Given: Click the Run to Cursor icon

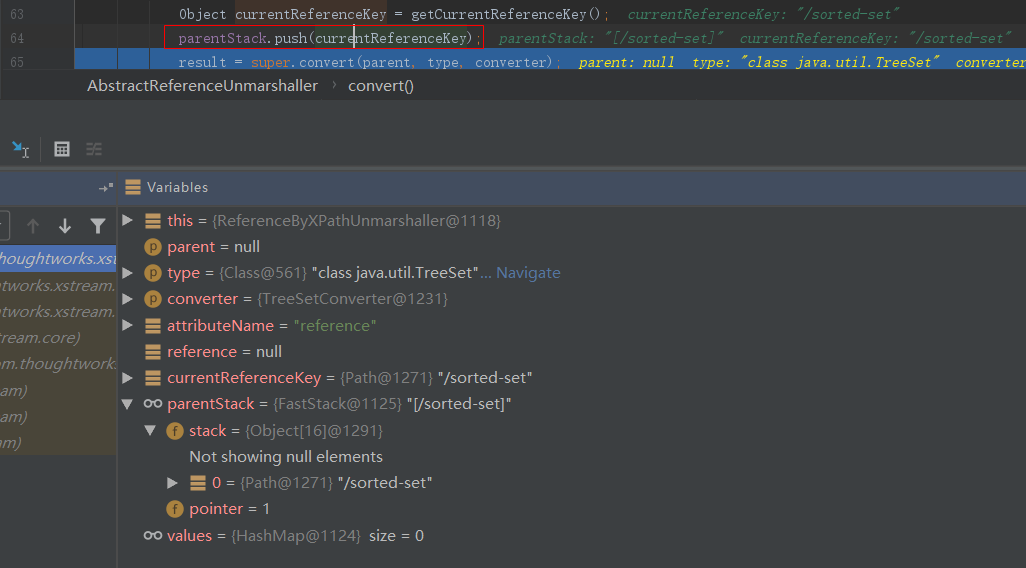Looking at the screenshot, I should [x=20, y=149].
